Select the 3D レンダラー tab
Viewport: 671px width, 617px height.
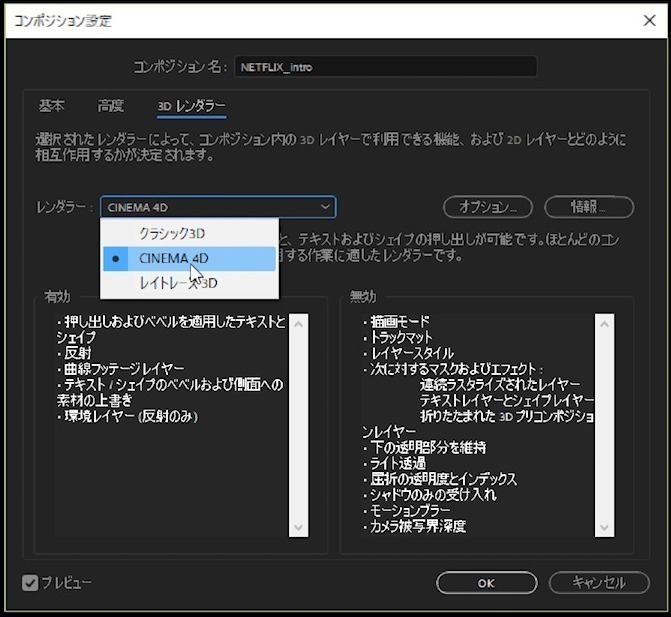coord(191,106)
